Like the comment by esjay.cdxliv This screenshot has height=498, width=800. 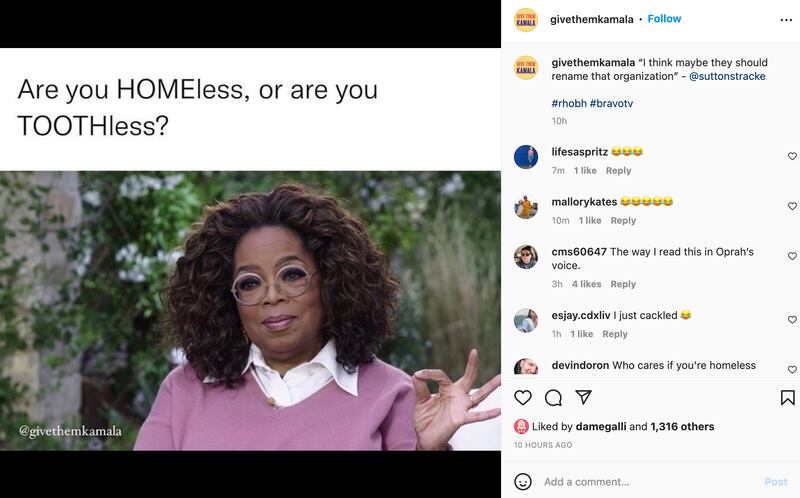tap(792, 320)
